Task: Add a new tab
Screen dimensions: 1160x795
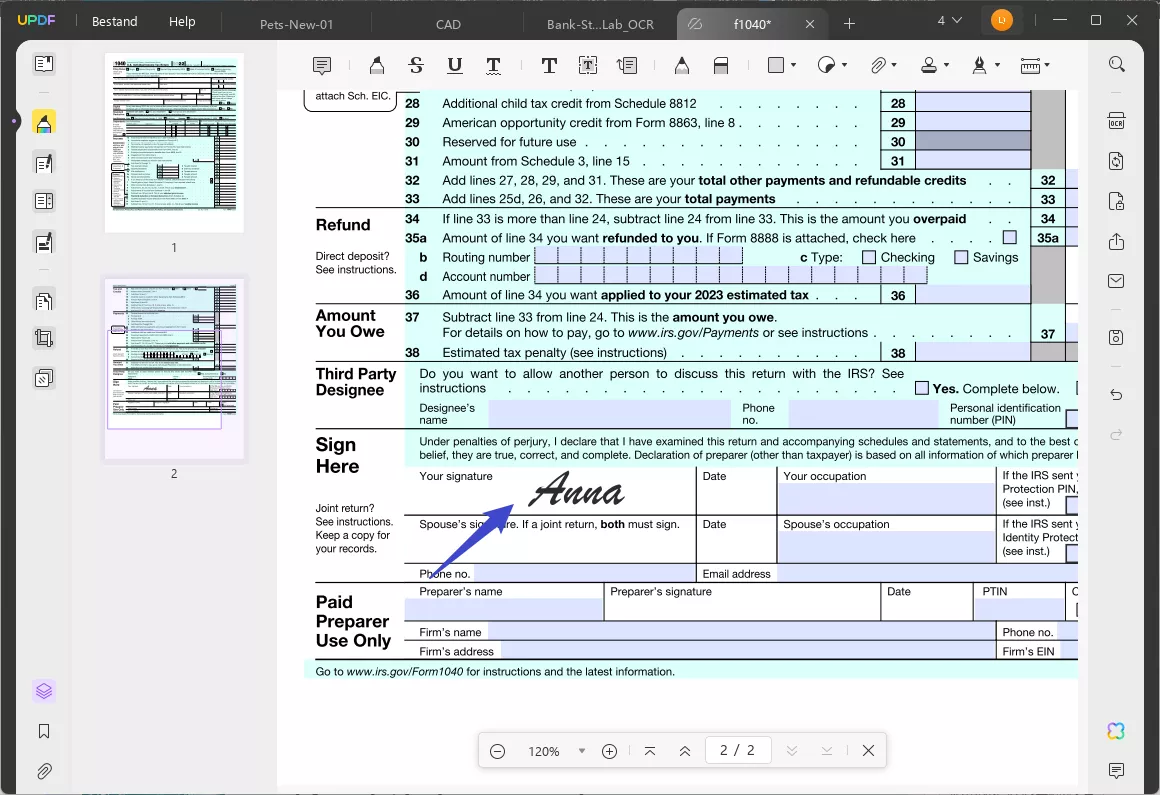Action: click(x=849, y=24)
